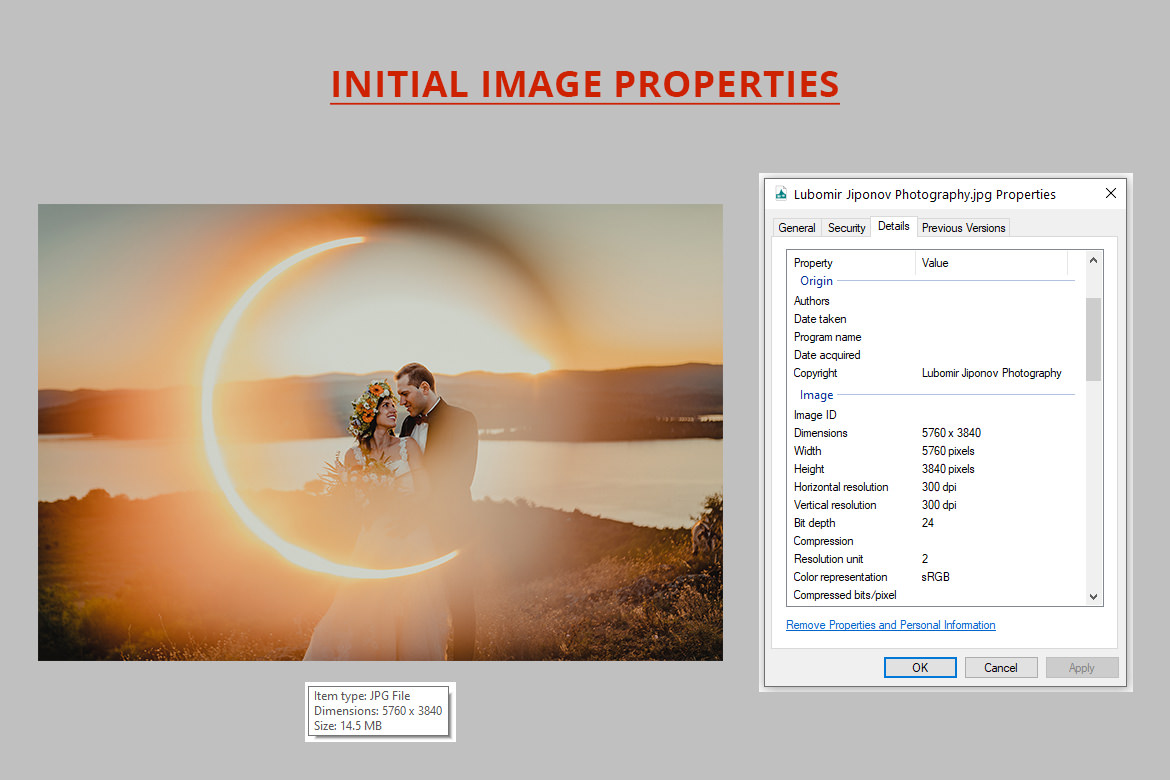Switch to the General tab

pyautogui.click(x=797, y=228)
